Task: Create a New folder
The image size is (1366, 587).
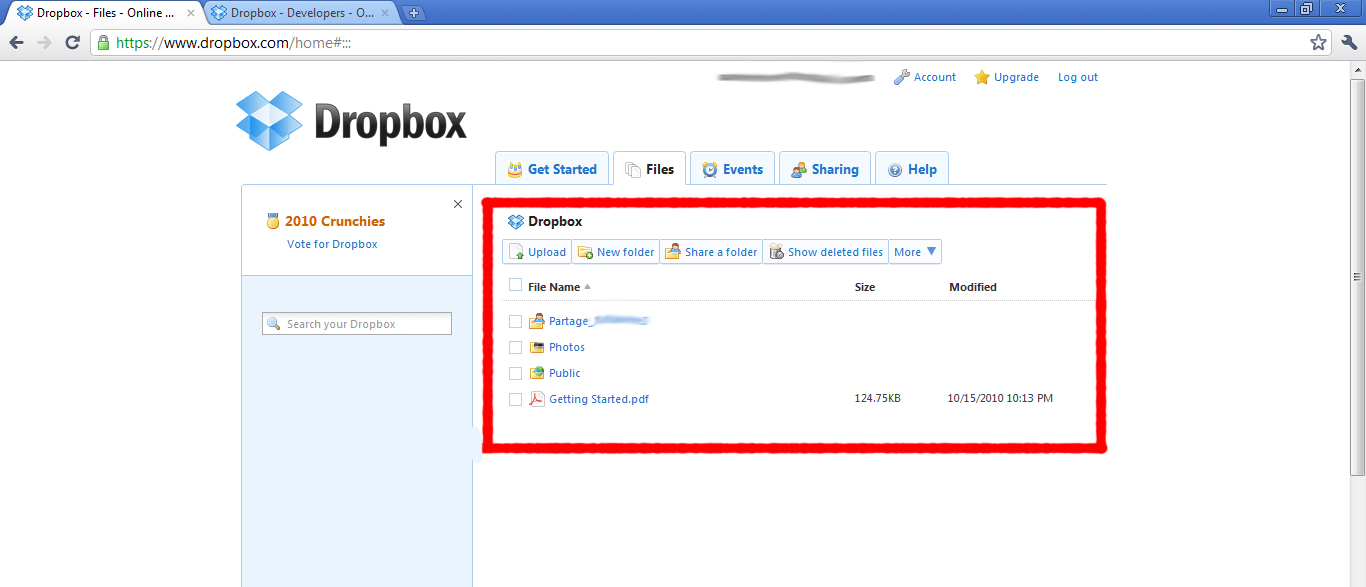Action: coord(615,251)
